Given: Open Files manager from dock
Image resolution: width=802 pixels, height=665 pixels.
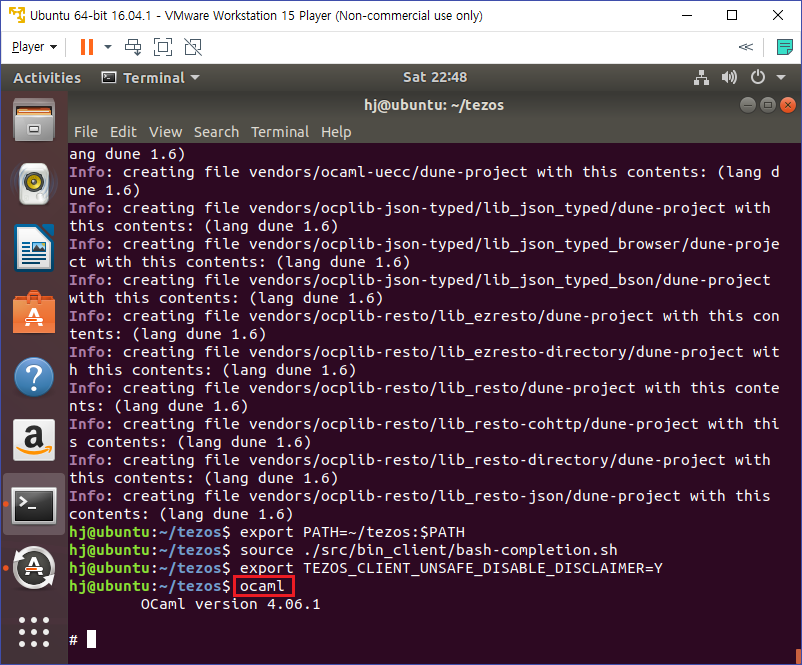Looking at the screenshot, I should [x=34, y=120].
